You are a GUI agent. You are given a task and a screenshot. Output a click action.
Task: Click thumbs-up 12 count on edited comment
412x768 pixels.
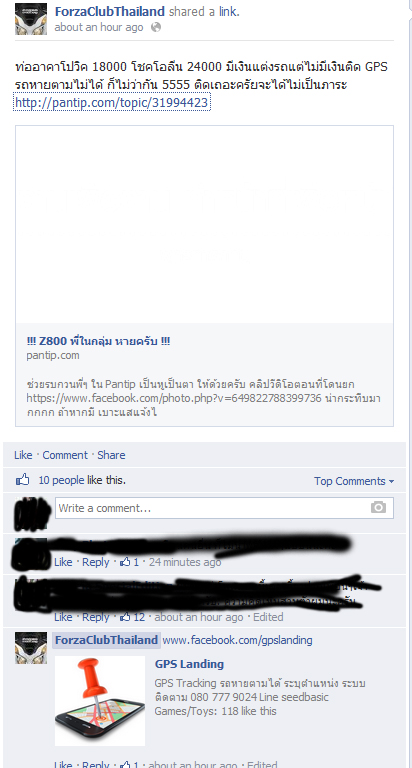coord(132,617)
